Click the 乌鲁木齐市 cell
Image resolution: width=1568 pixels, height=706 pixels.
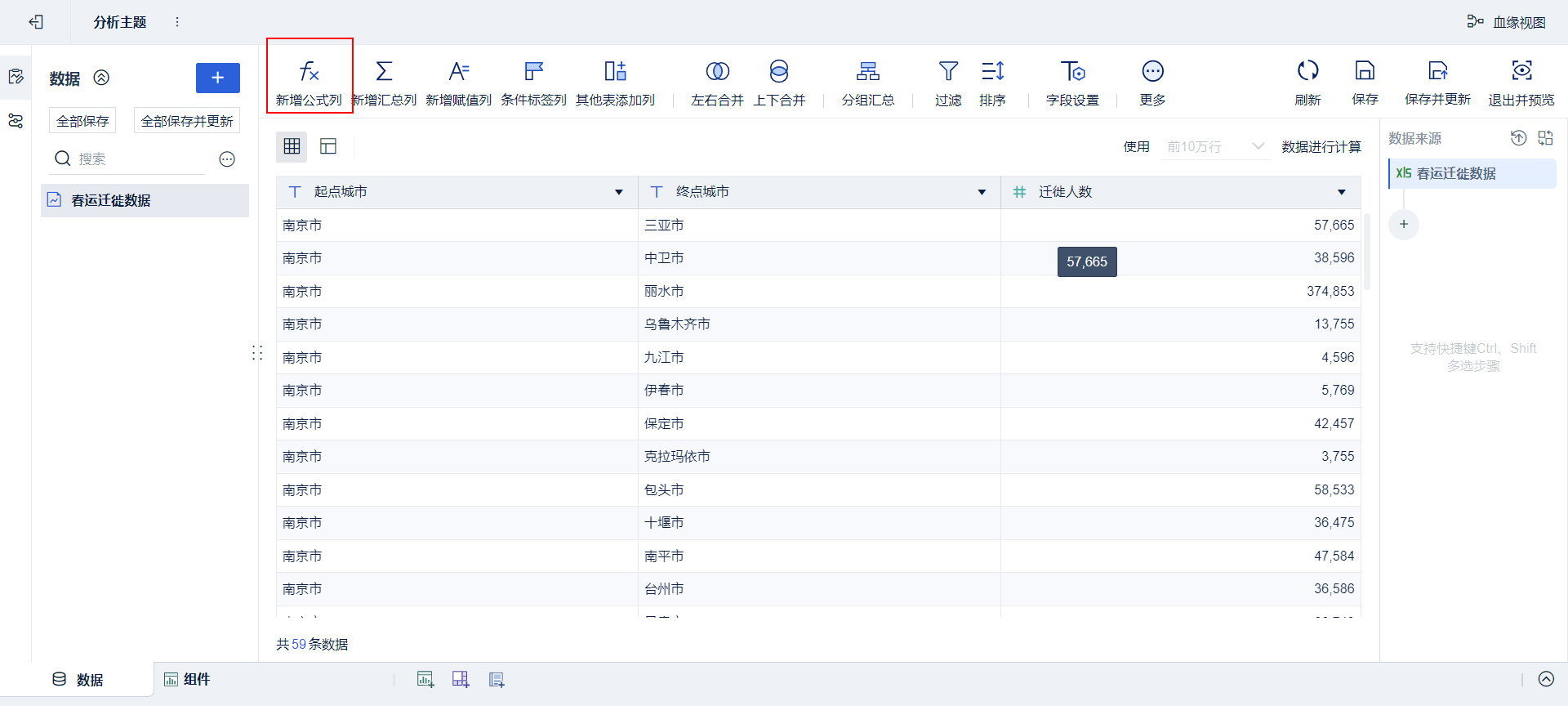tap(819, 324)
